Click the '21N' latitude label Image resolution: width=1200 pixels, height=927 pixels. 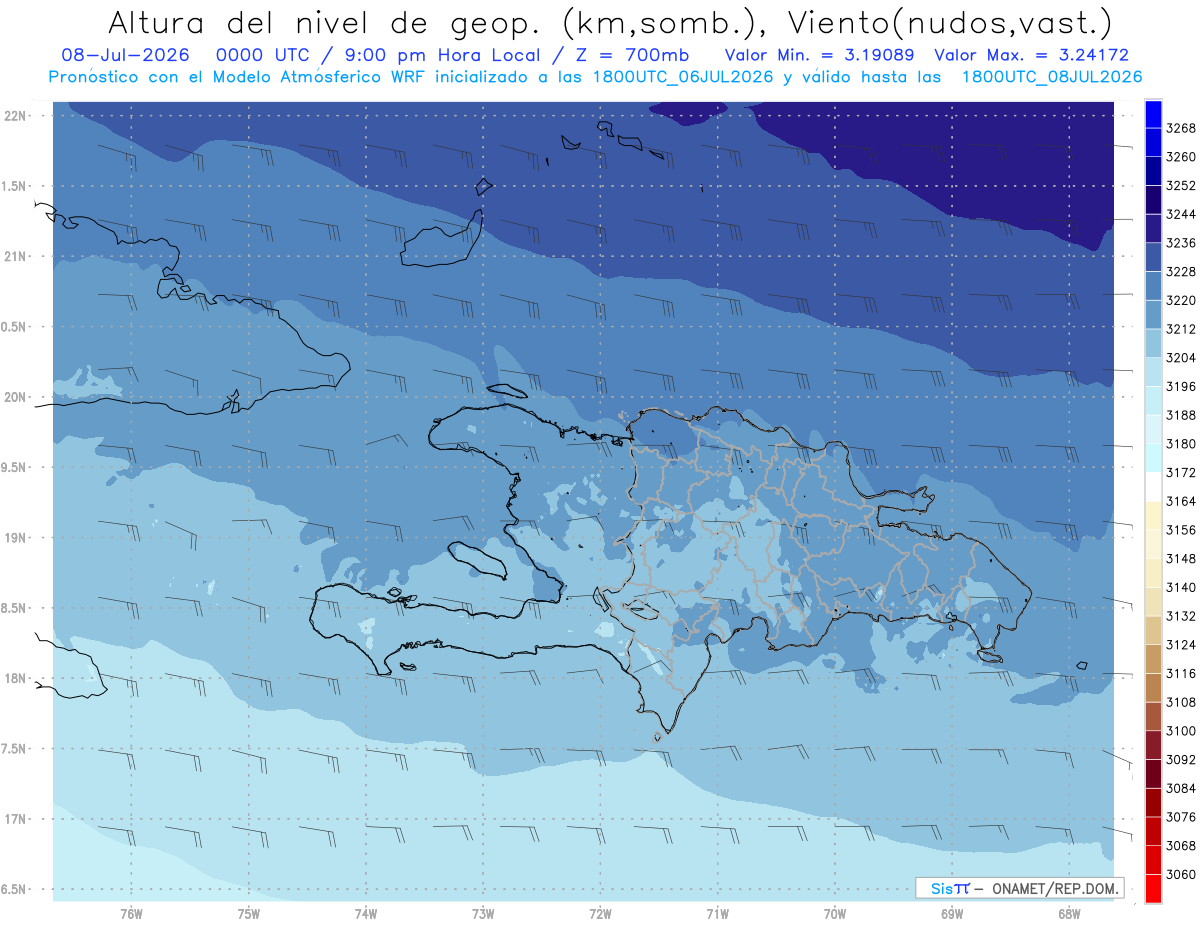[x=16, y=256]
